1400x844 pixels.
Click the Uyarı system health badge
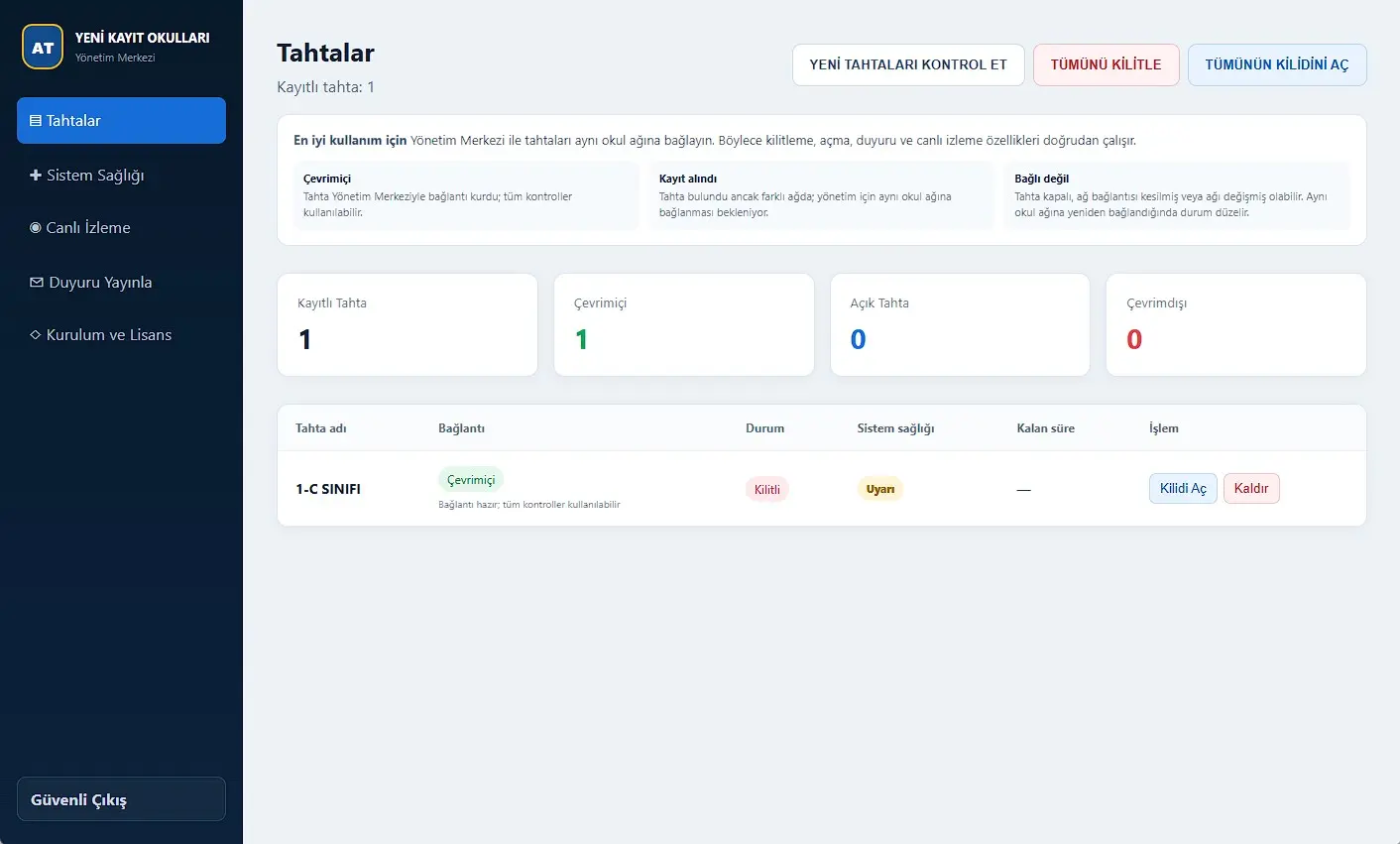(880, 489)
